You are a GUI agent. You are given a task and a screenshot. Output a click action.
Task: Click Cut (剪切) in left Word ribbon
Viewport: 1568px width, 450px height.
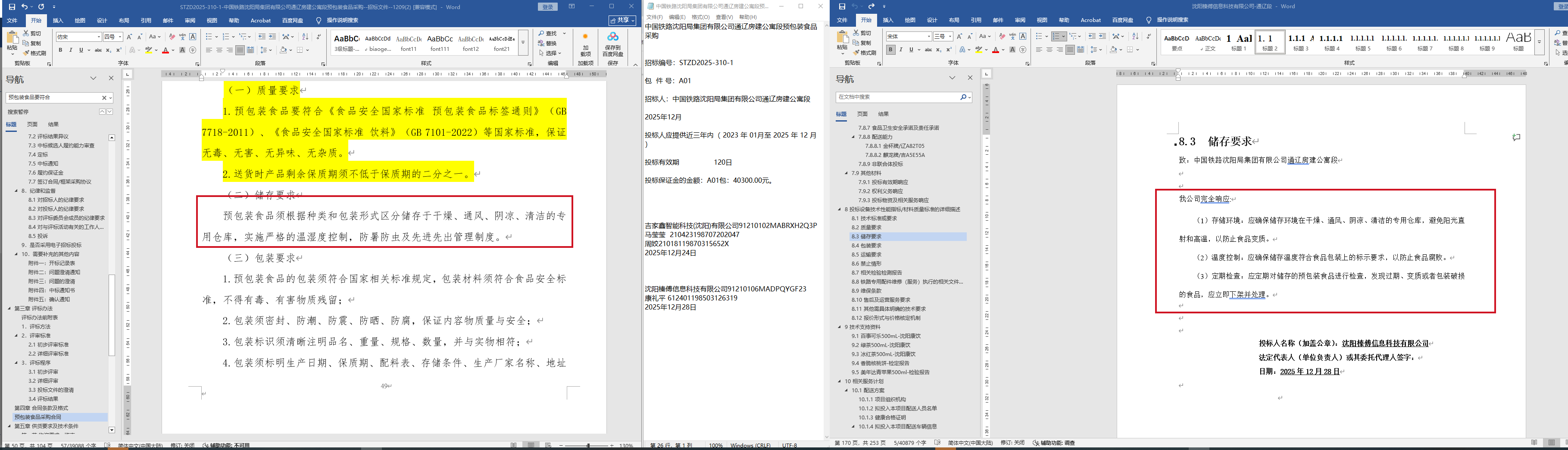31,34
